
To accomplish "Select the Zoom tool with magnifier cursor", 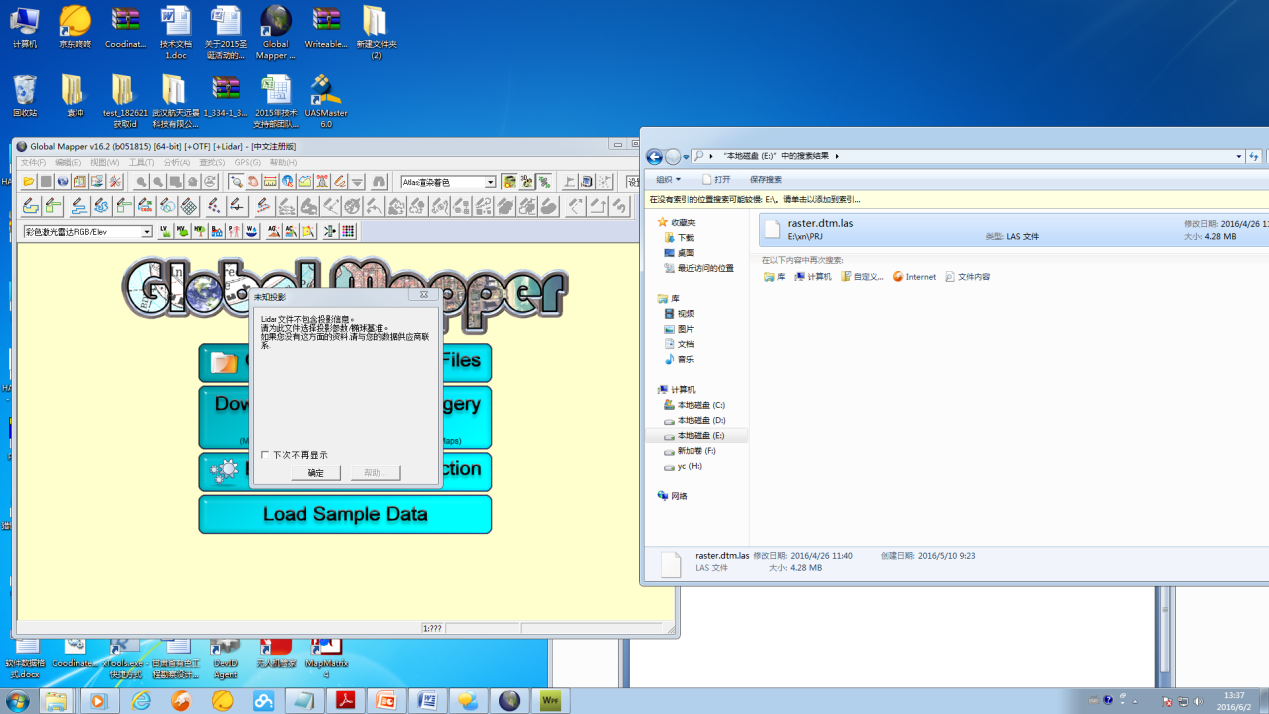I will tap(235, 181).
